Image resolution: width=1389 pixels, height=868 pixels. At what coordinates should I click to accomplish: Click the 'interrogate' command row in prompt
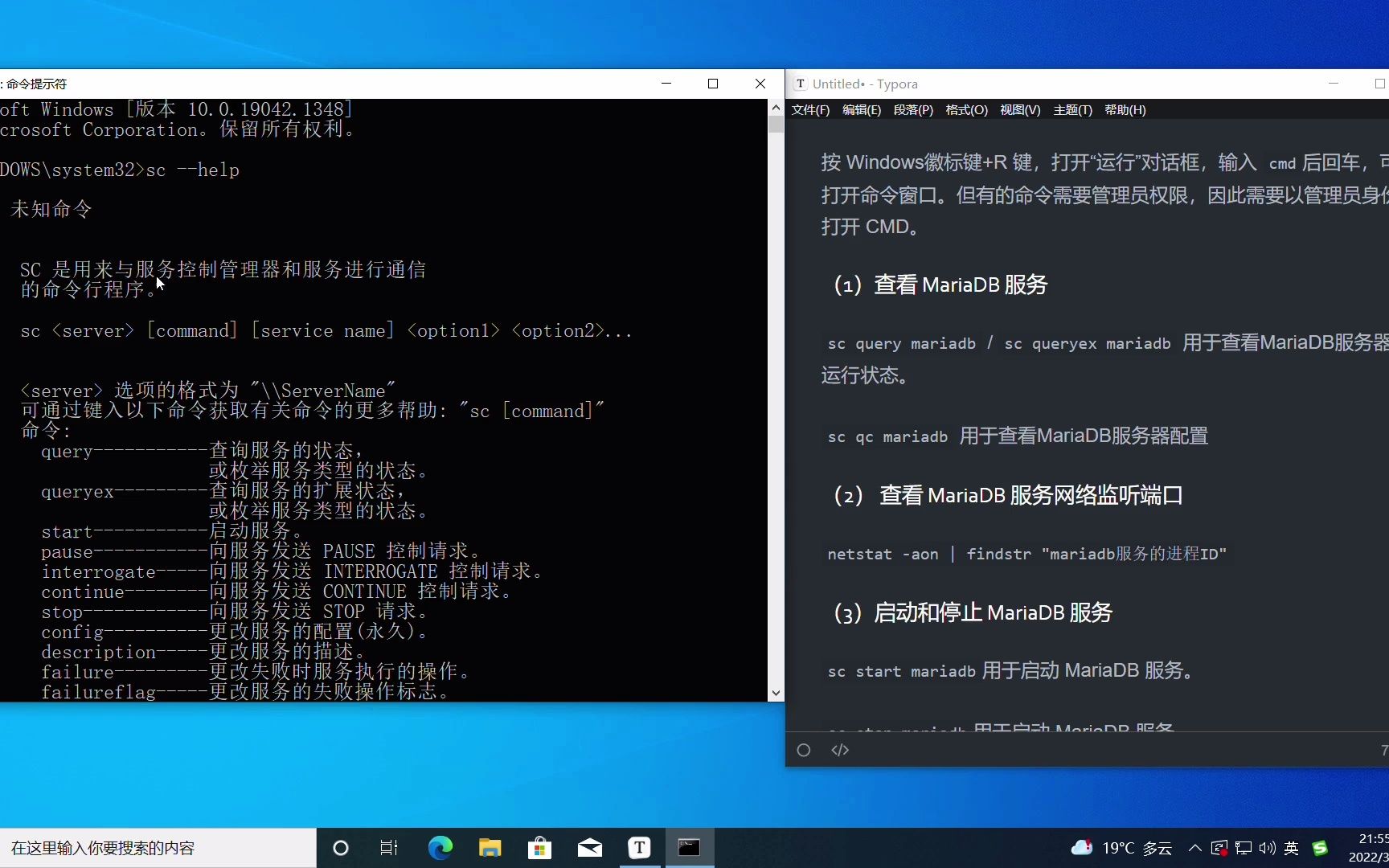point(293,571)
